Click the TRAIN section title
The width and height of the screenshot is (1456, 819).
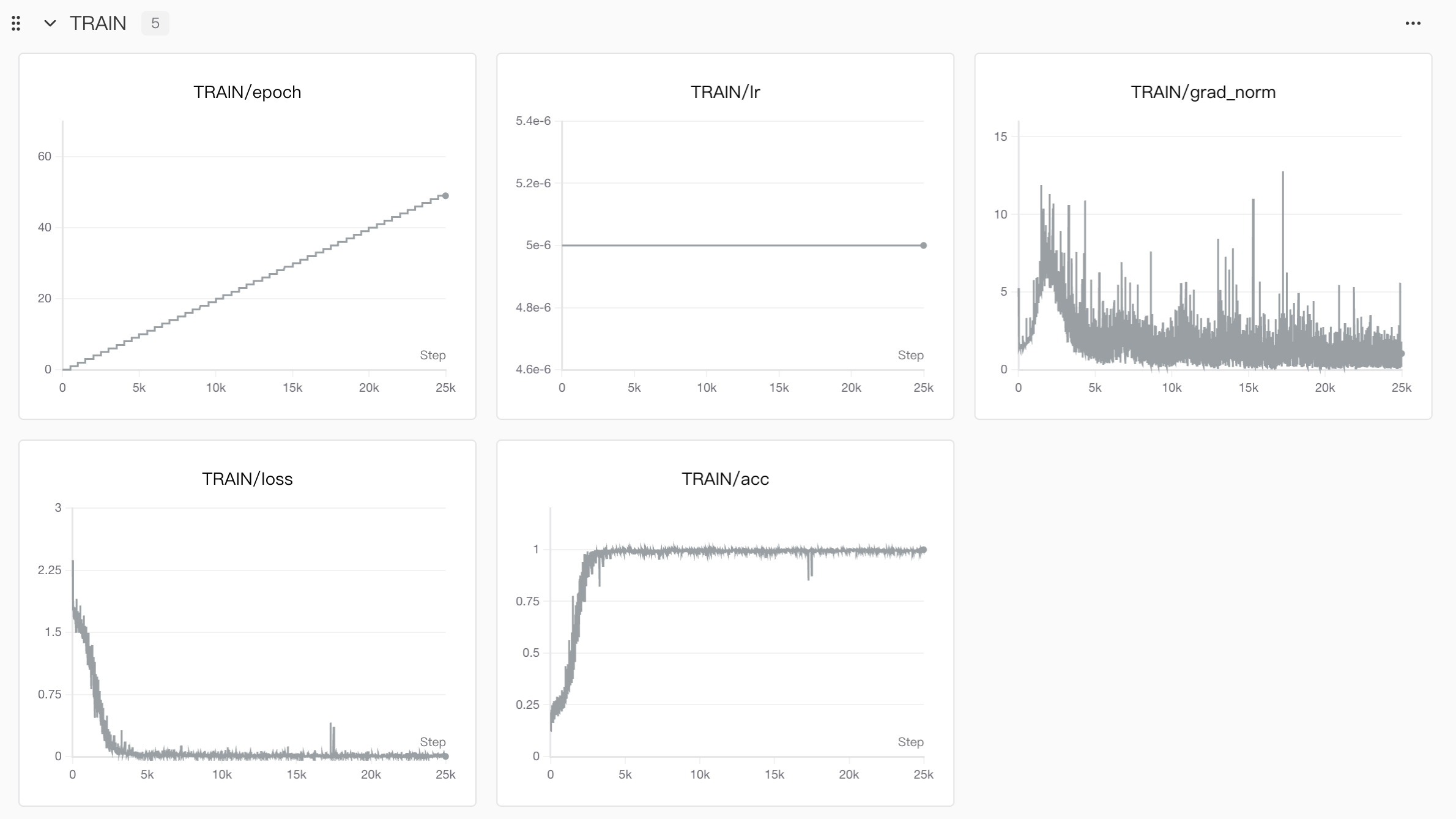tap(98, 24)
